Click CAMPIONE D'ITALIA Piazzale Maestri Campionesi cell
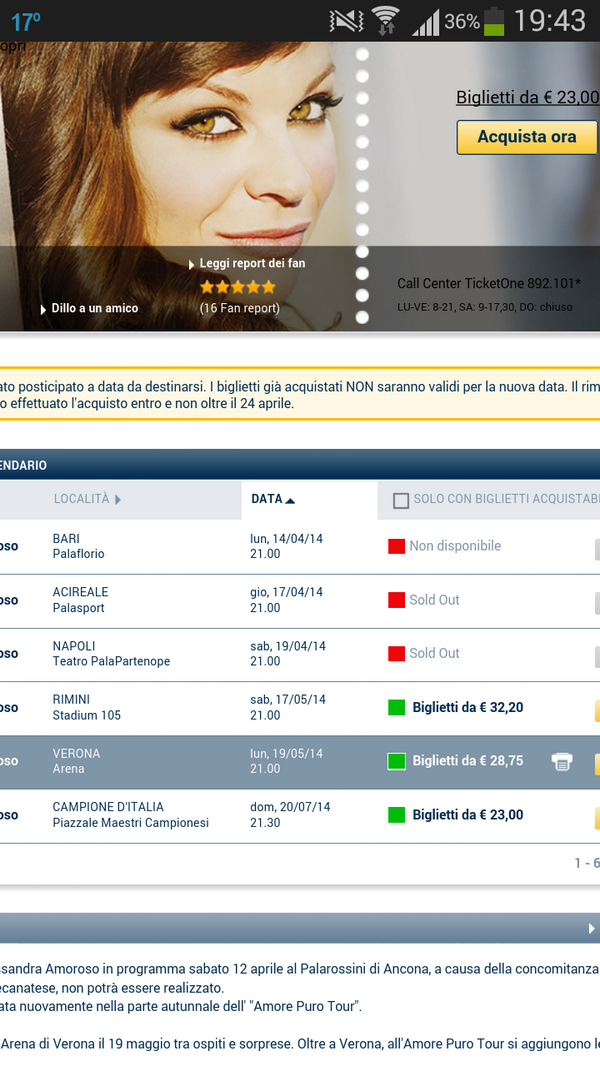The image size is (600, 1066). click(130, 814)
